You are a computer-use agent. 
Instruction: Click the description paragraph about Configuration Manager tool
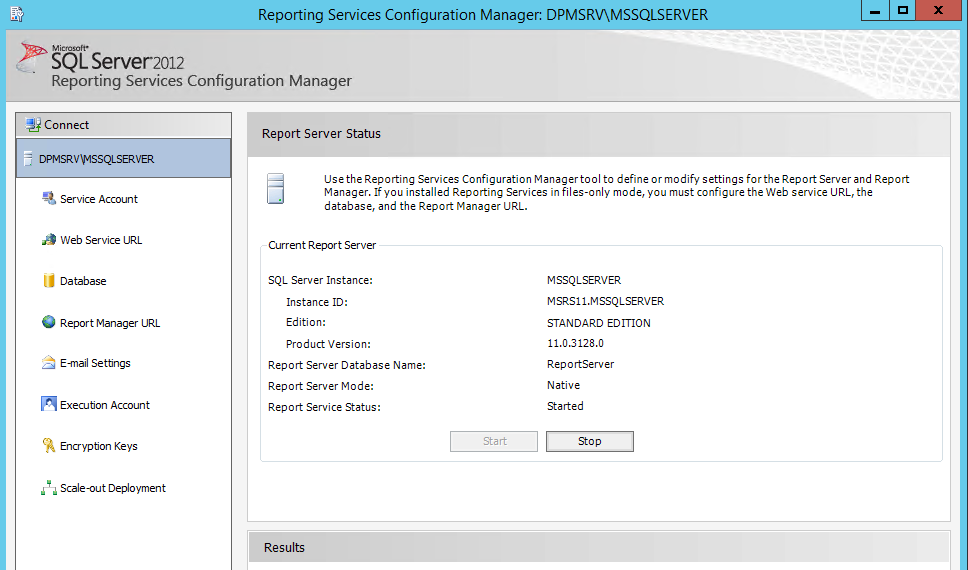coord(617,193)
